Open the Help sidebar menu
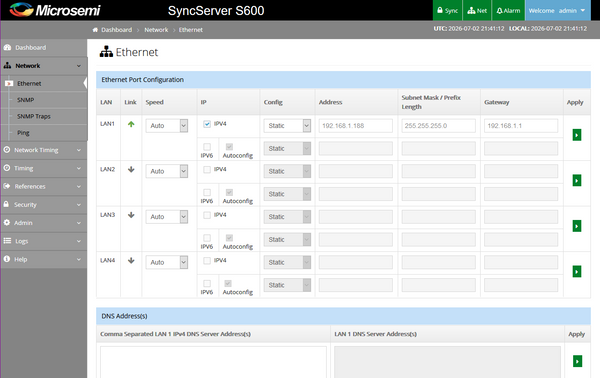 click(x=44, y=259)
